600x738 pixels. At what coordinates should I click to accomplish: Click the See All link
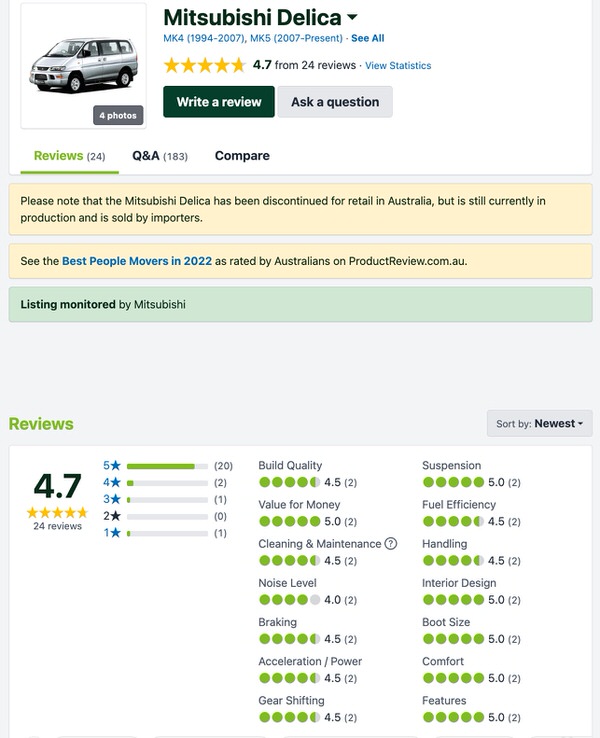point(368,38)
